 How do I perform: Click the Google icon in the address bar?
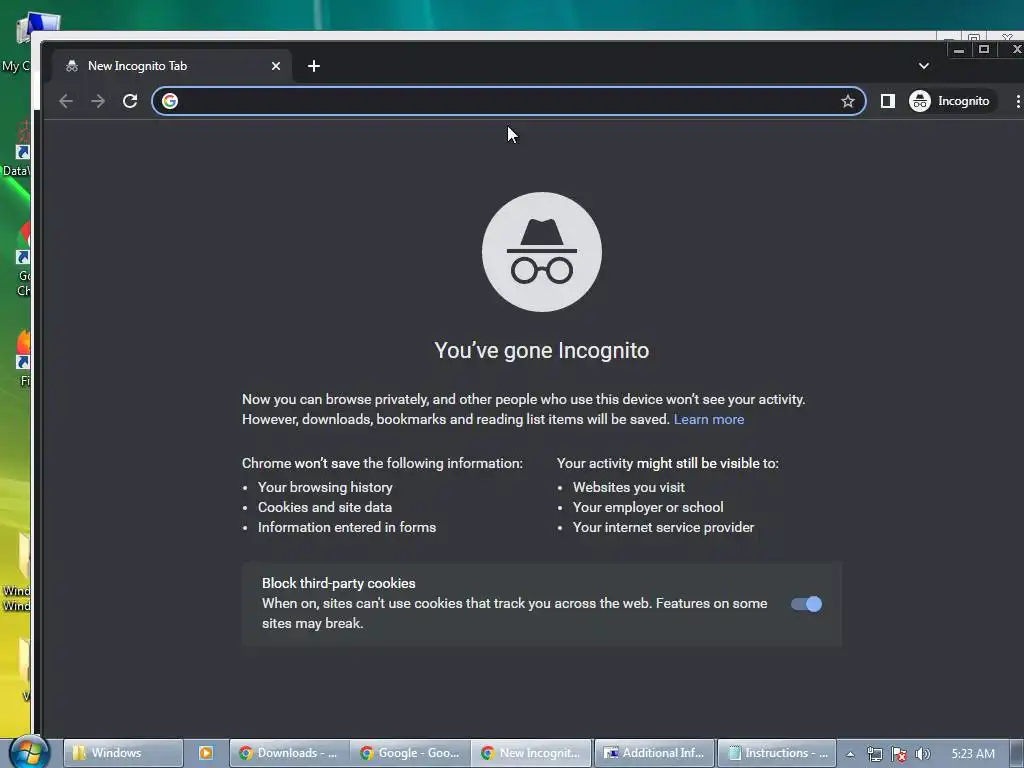(x=170, y=101)
